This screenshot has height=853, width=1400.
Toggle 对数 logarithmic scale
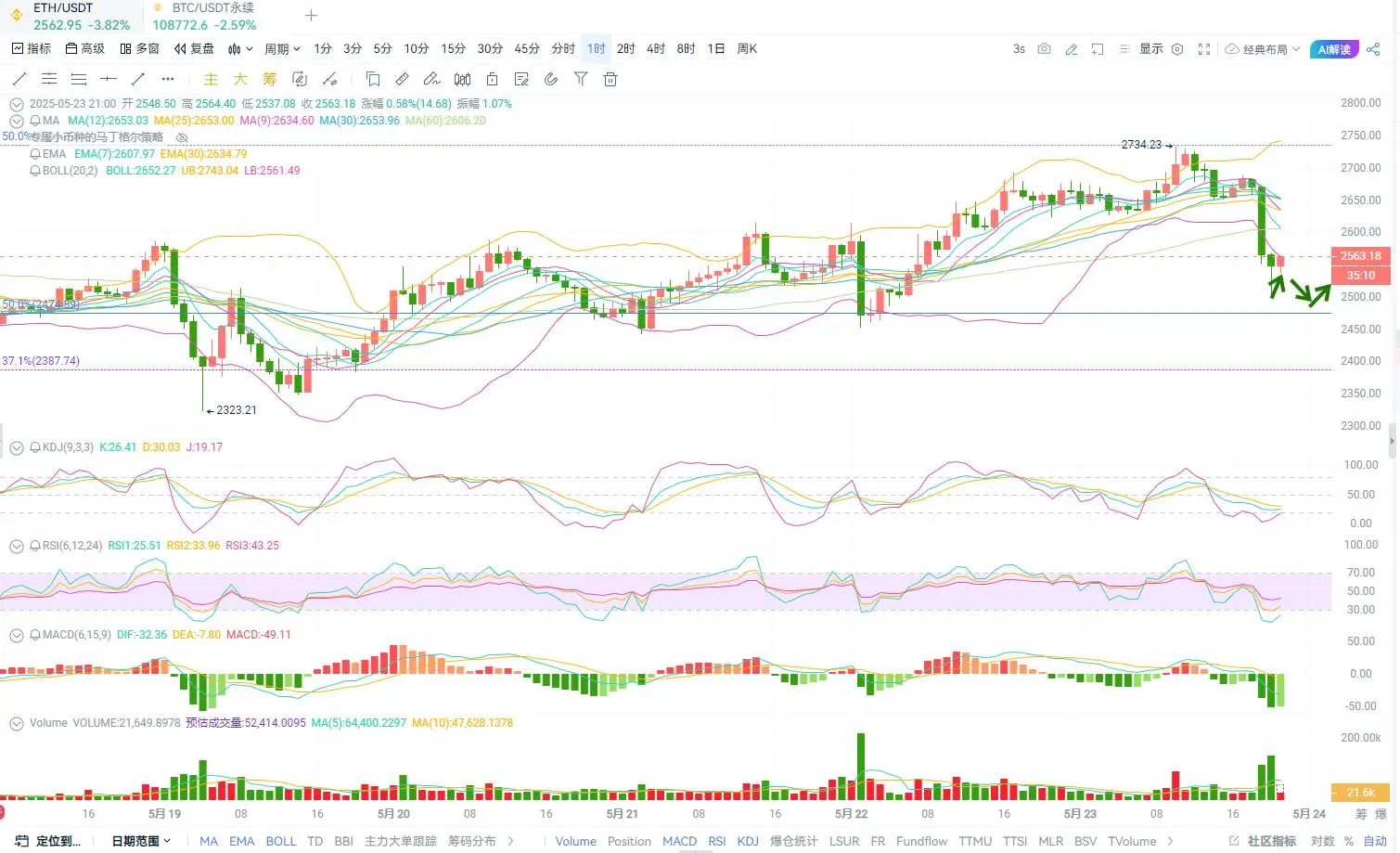pyautogui.click(x=1322, y=841)
